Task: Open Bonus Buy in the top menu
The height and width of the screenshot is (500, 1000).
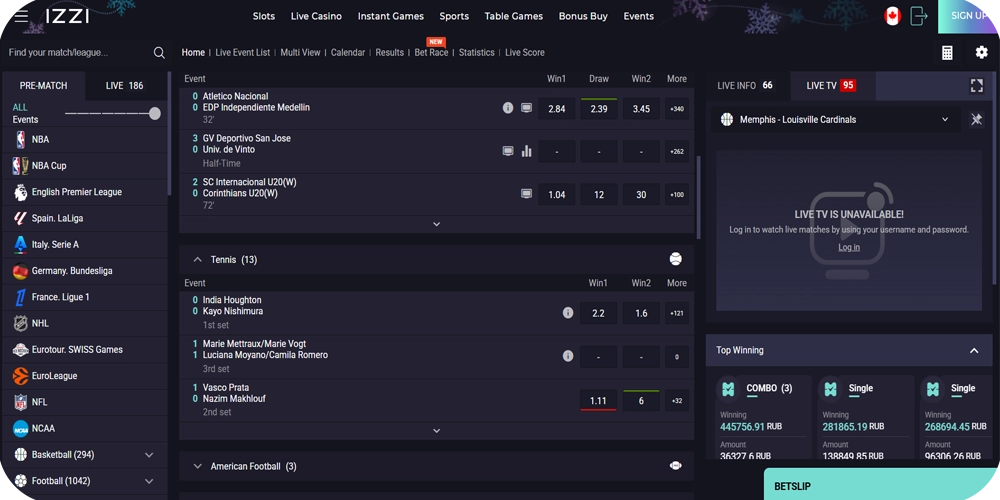Action: point(583,17)
